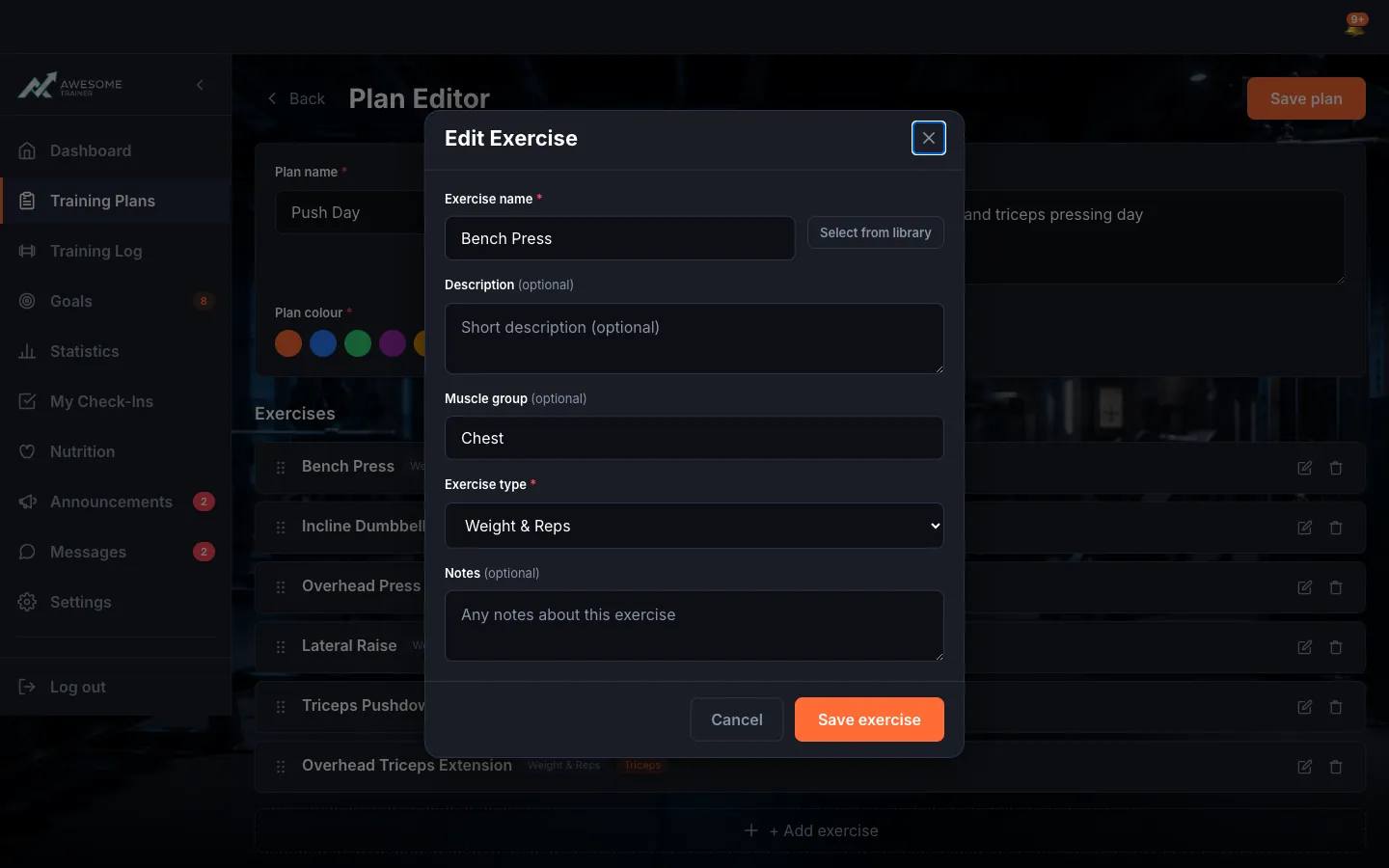1389x868 pixels.
Task: Delete the Lateral Raise exercise row
Action: pos(1336,647)
